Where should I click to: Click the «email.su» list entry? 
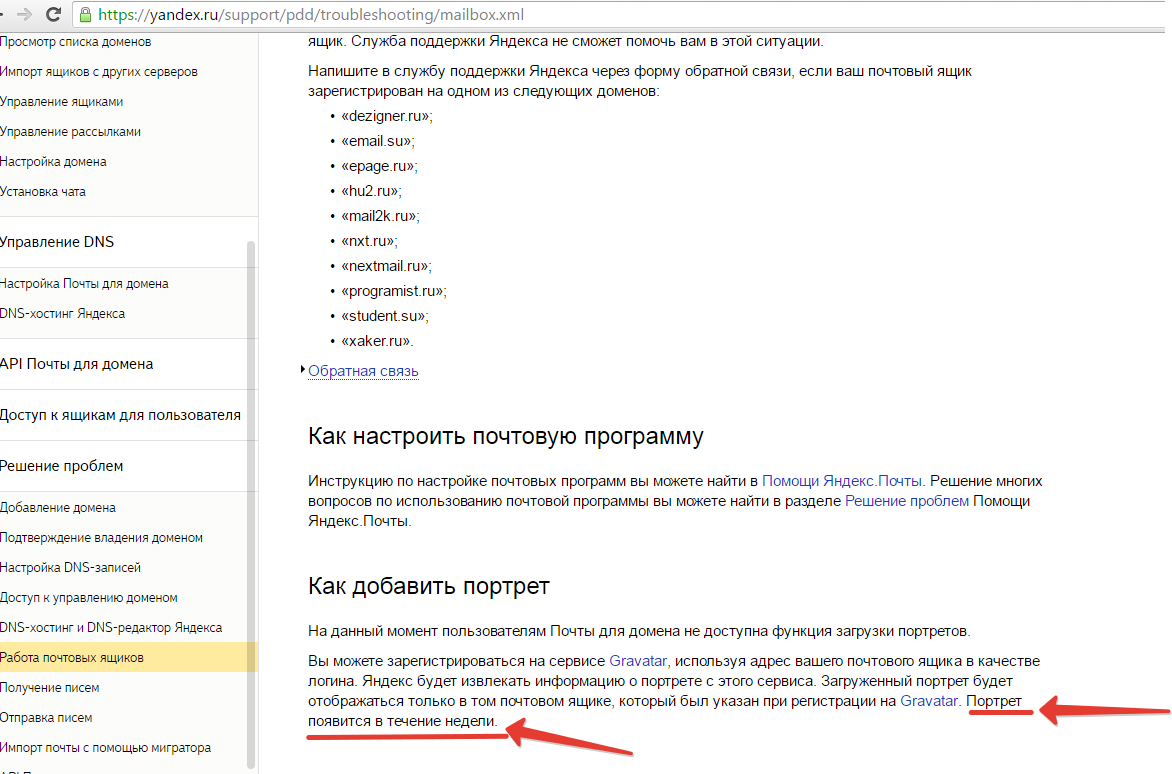click(x=378, y=141)
